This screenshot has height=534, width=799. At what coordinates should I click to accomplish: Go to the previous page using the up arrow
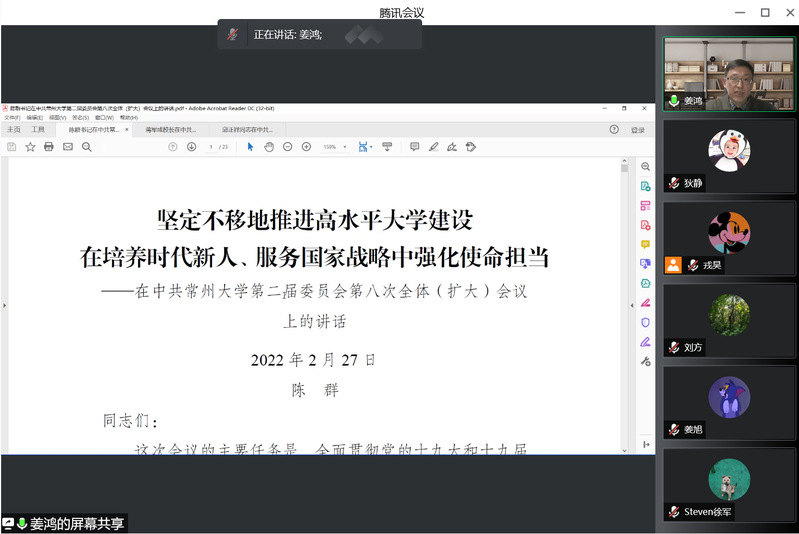pyautogui.click(x=172, y=147)
